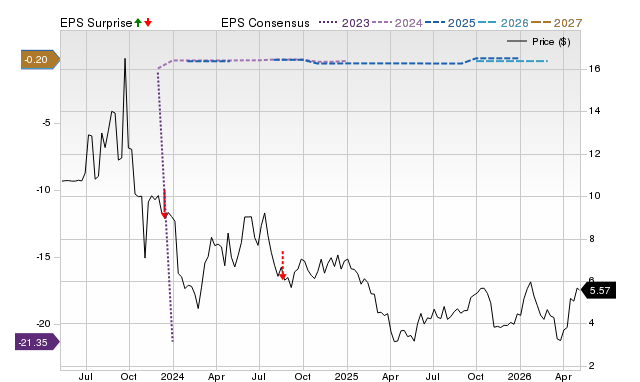Click the -21.35 purple value marker
Viewport: 640px width, 382px height.
tap(37, 342)
